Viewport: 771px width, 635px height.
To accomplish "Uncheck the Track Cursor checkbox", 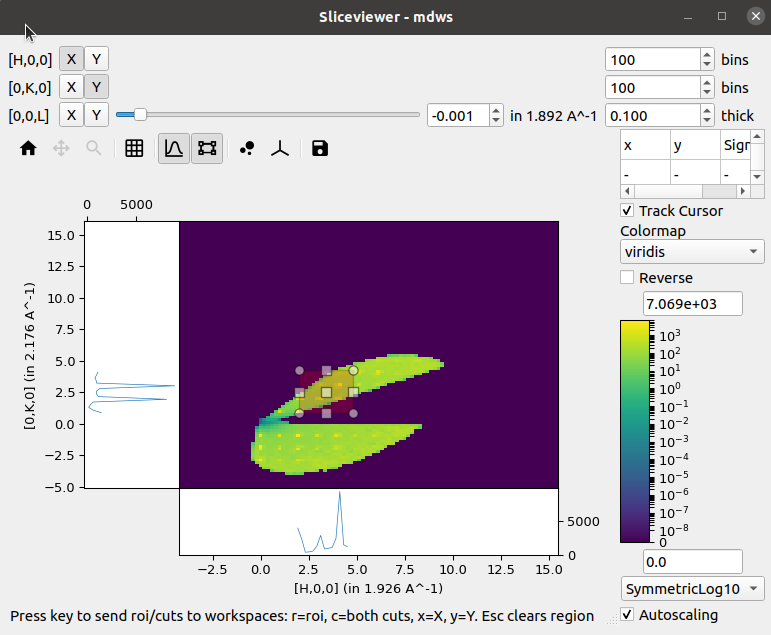I will (x=627, y=211).
